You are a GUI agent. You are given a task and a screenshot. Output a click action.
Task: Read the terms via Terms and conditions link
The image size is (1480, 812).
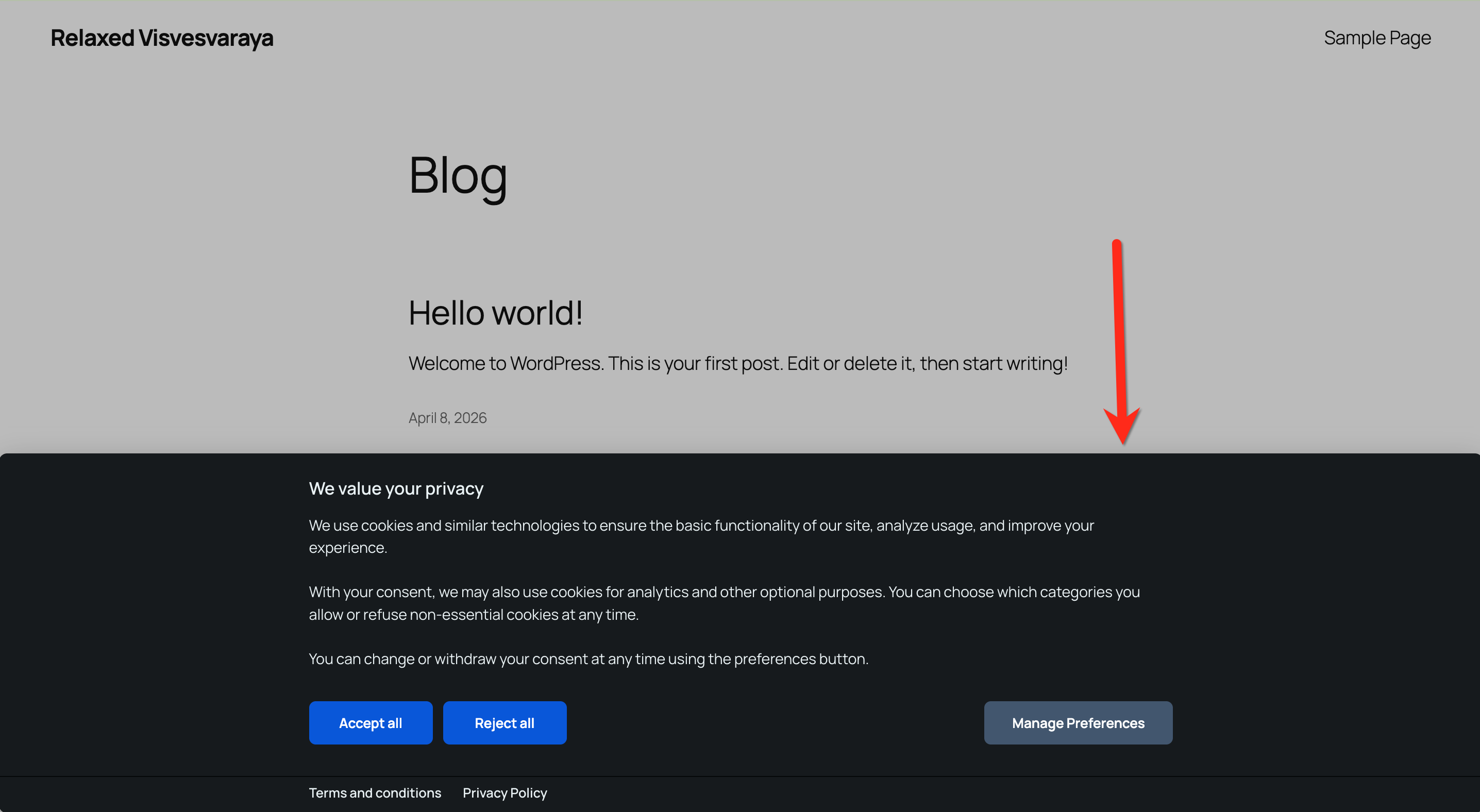[375, 792]
